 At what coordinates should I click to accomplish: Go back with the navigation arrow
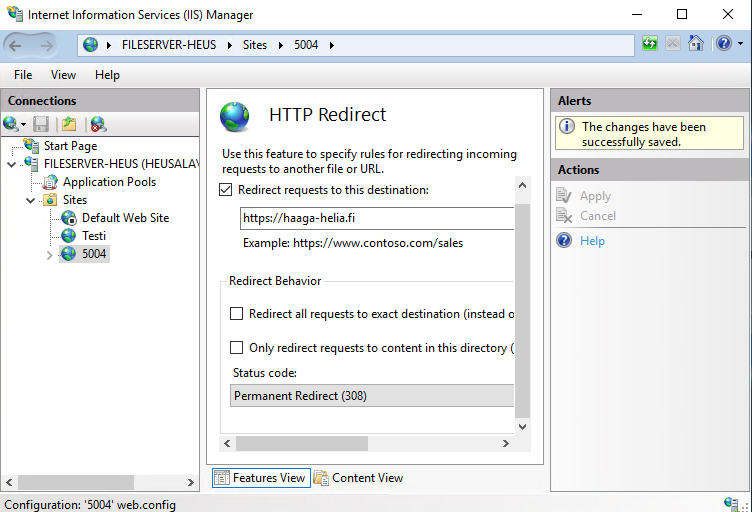click(x=15, y=46)
